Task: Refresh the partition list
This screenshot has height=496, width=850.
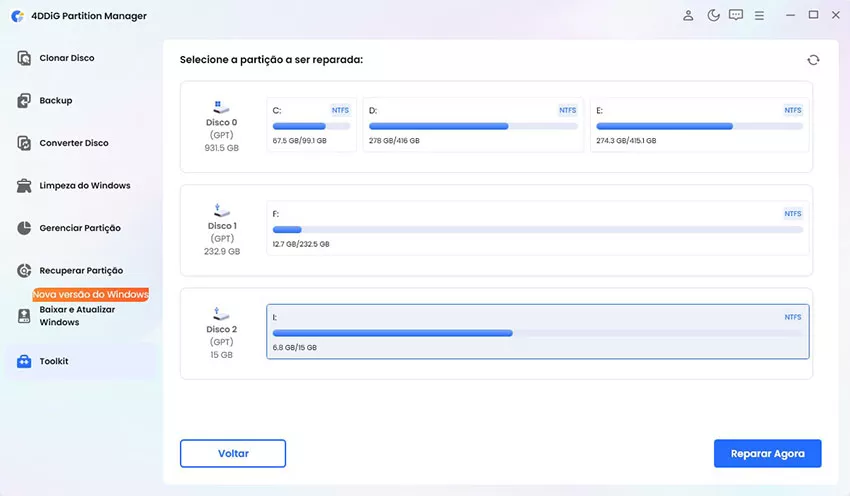Action: coord(813,60)
